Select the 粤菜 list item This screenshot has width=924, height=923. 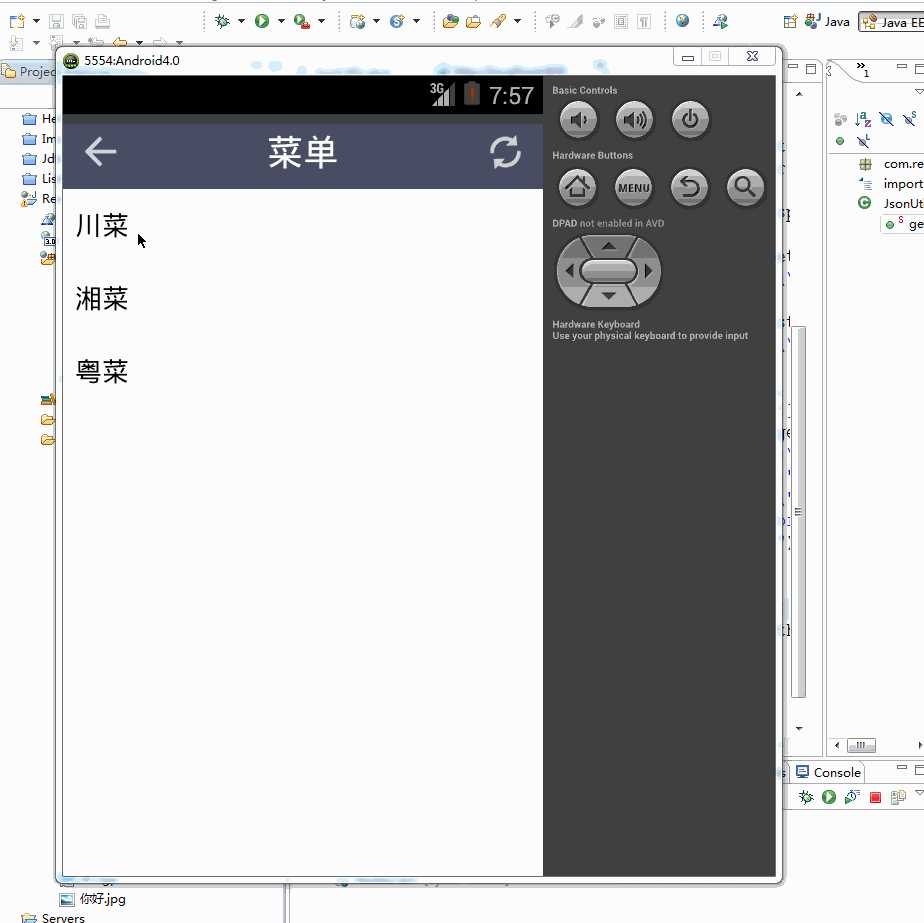pyautogui.click(x=302, y=372)
